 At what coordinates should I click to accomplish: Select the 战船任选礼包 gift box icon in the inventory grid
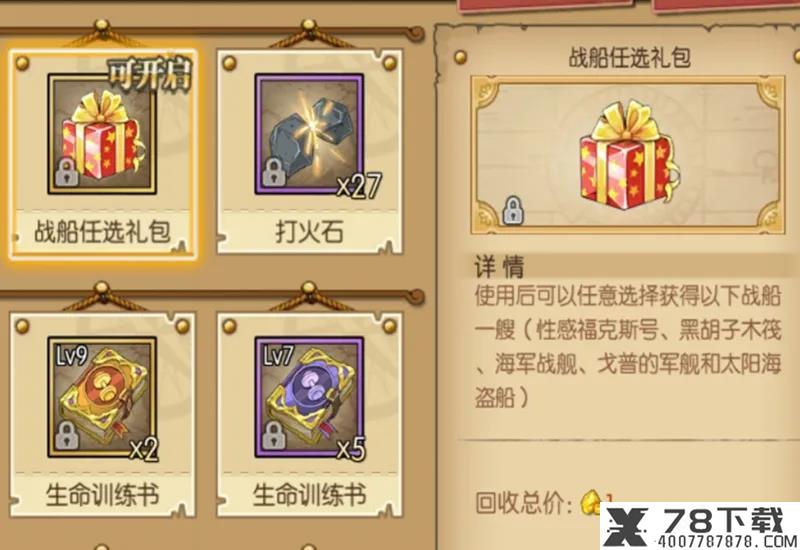coord(102,134)
